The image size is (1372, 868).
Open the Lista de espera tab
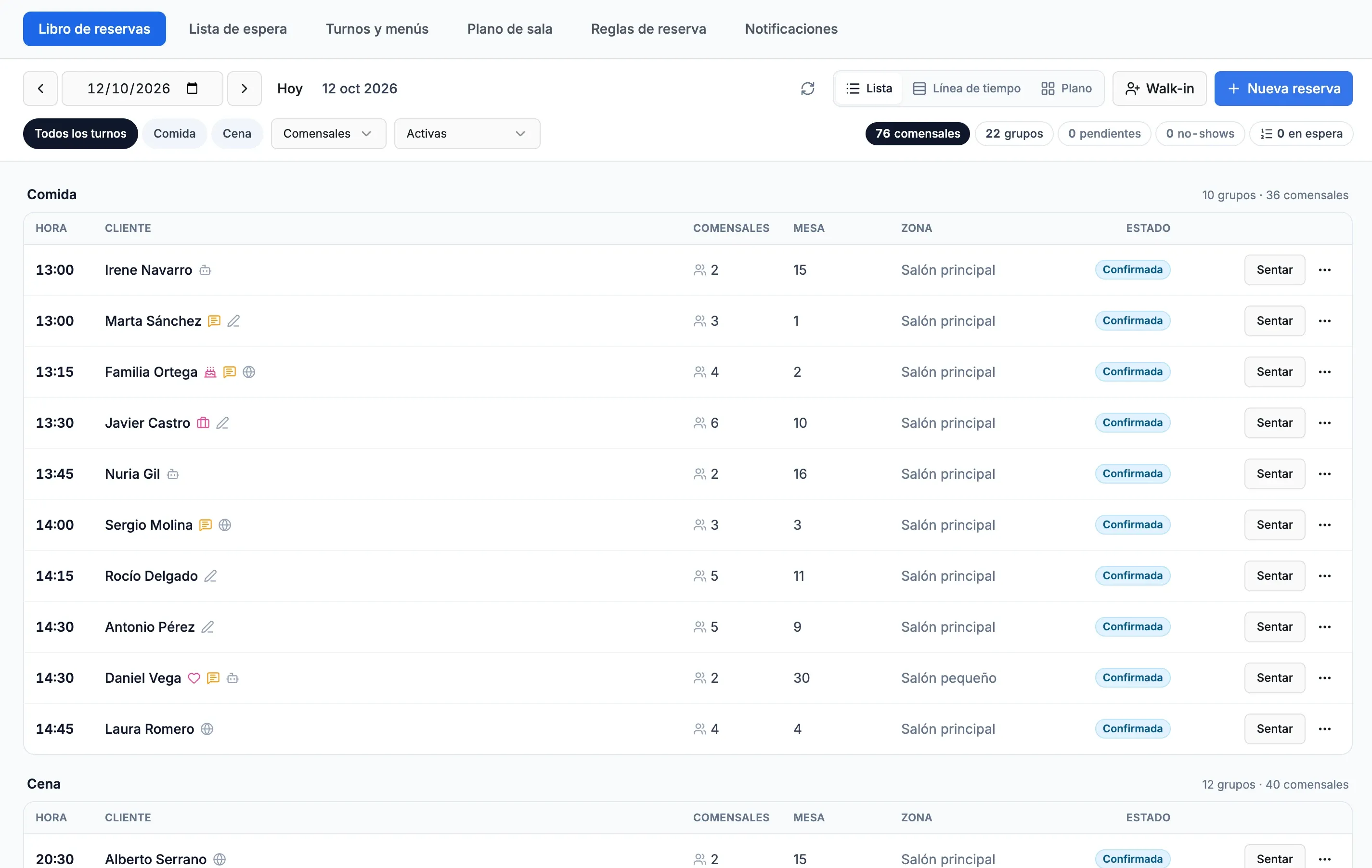point(238,29)
